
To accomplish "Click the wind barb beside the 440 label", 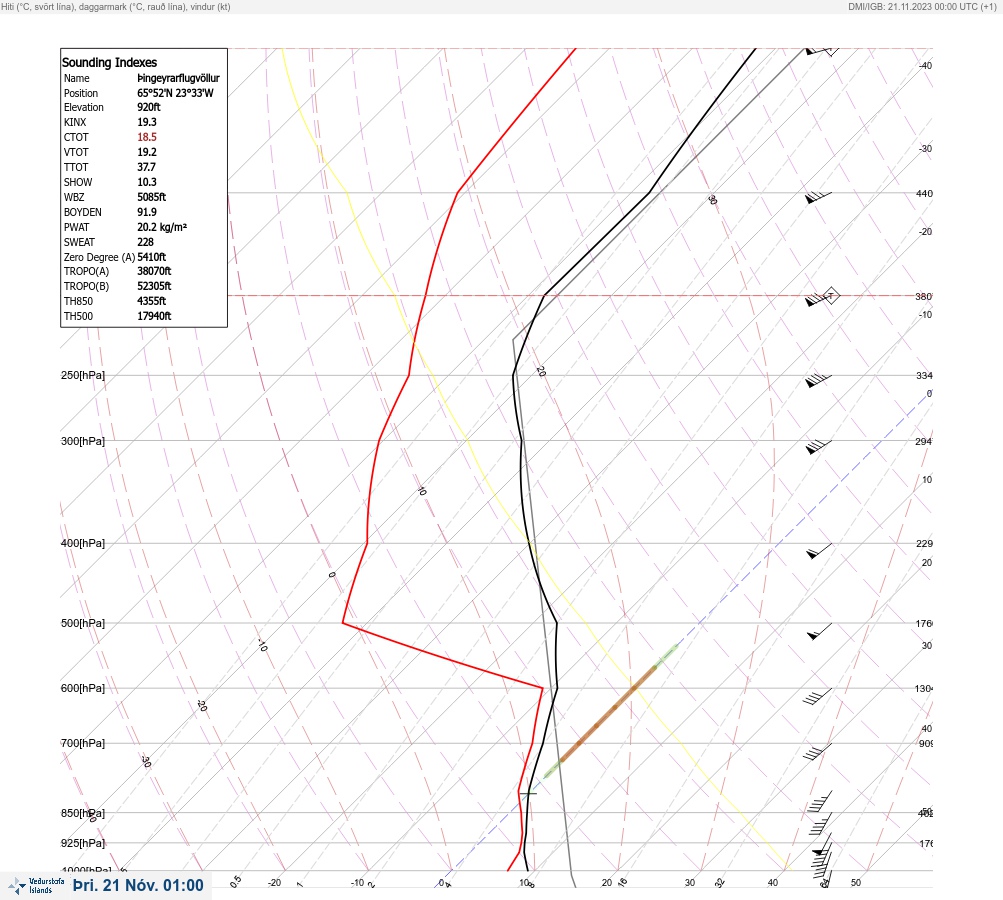I will point(818,198).
